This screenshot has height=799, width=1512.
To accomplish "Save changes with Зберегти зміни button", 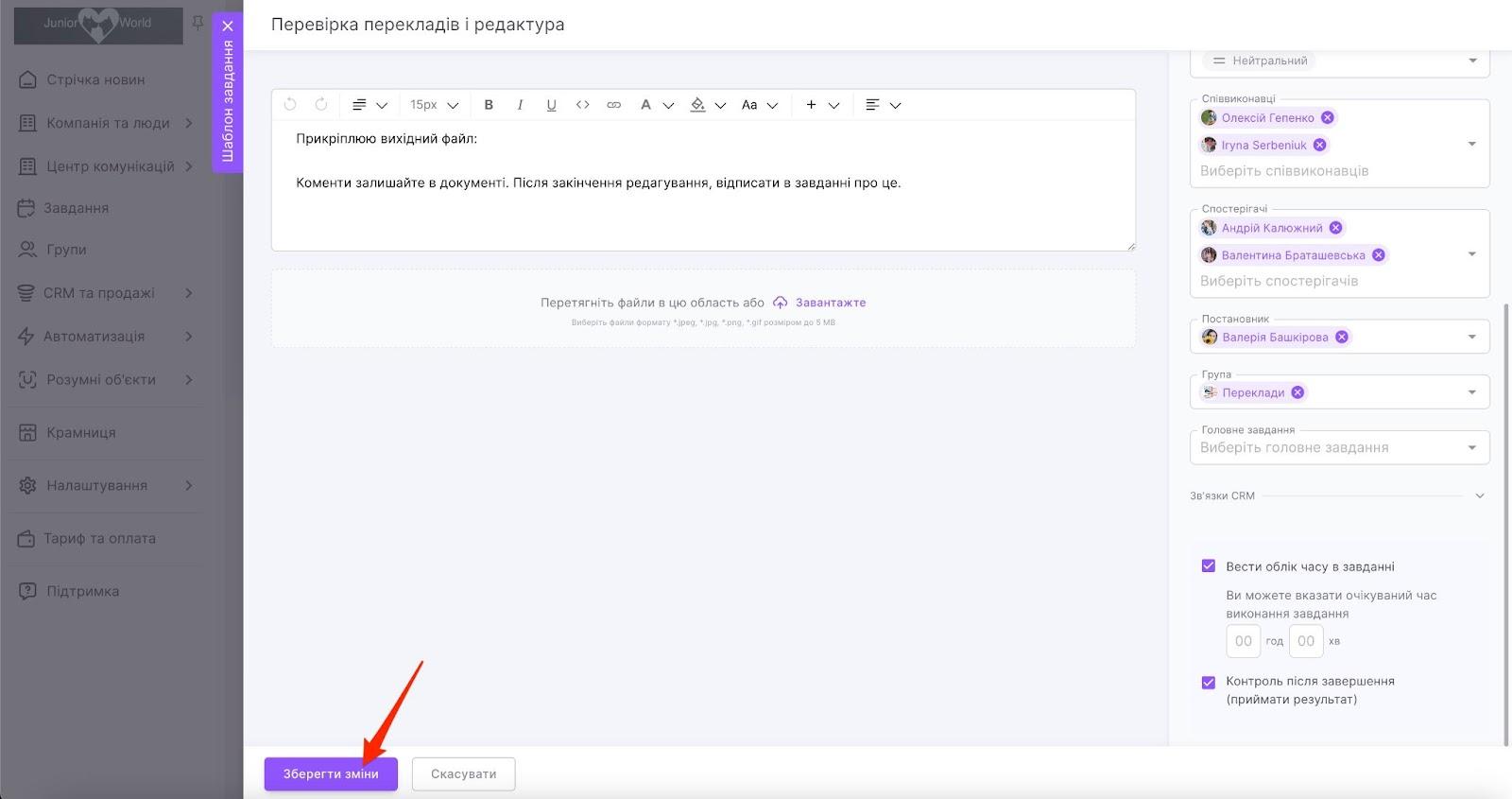I will pyautogui.click(x=331, y=773).
